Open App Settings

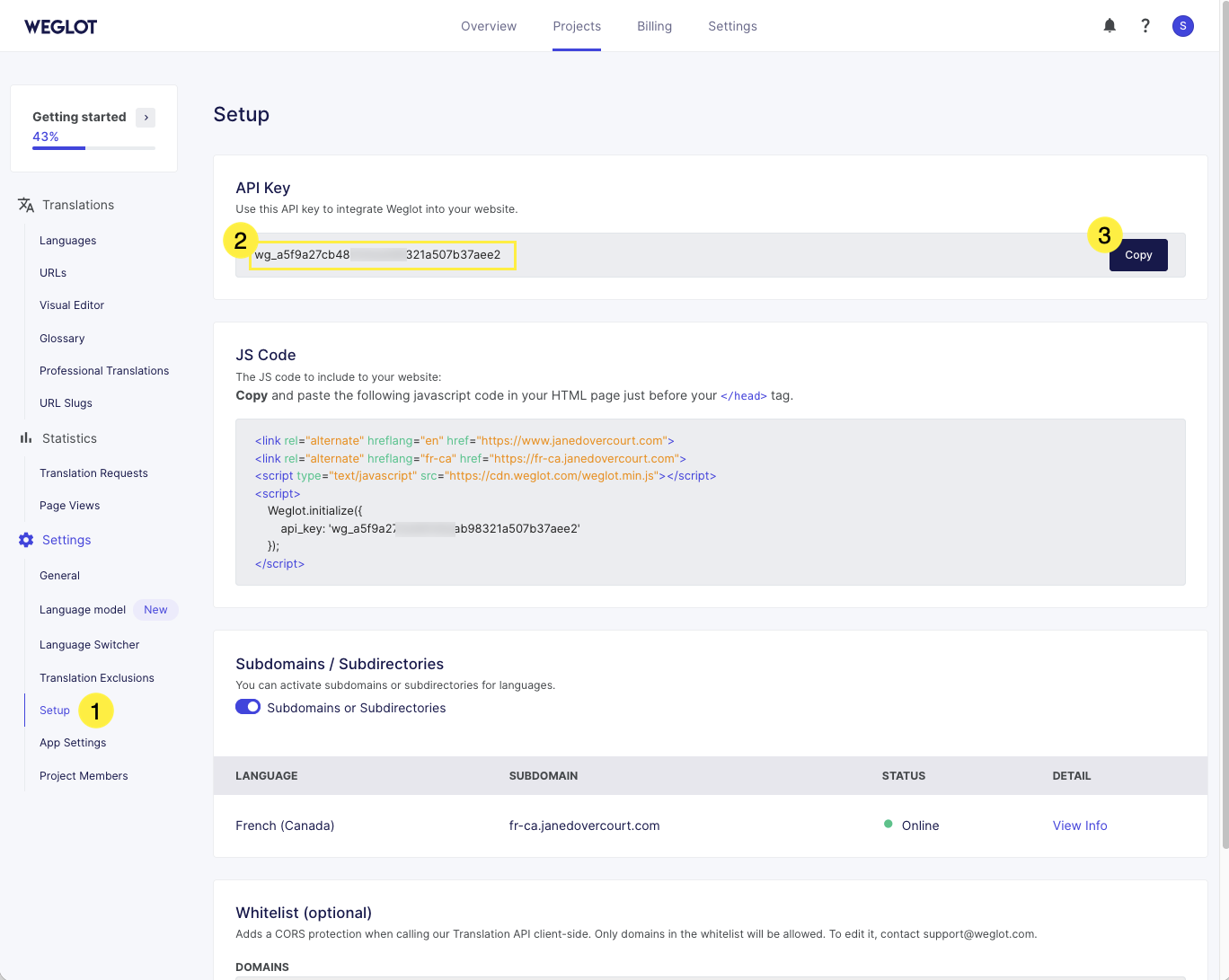73,743
